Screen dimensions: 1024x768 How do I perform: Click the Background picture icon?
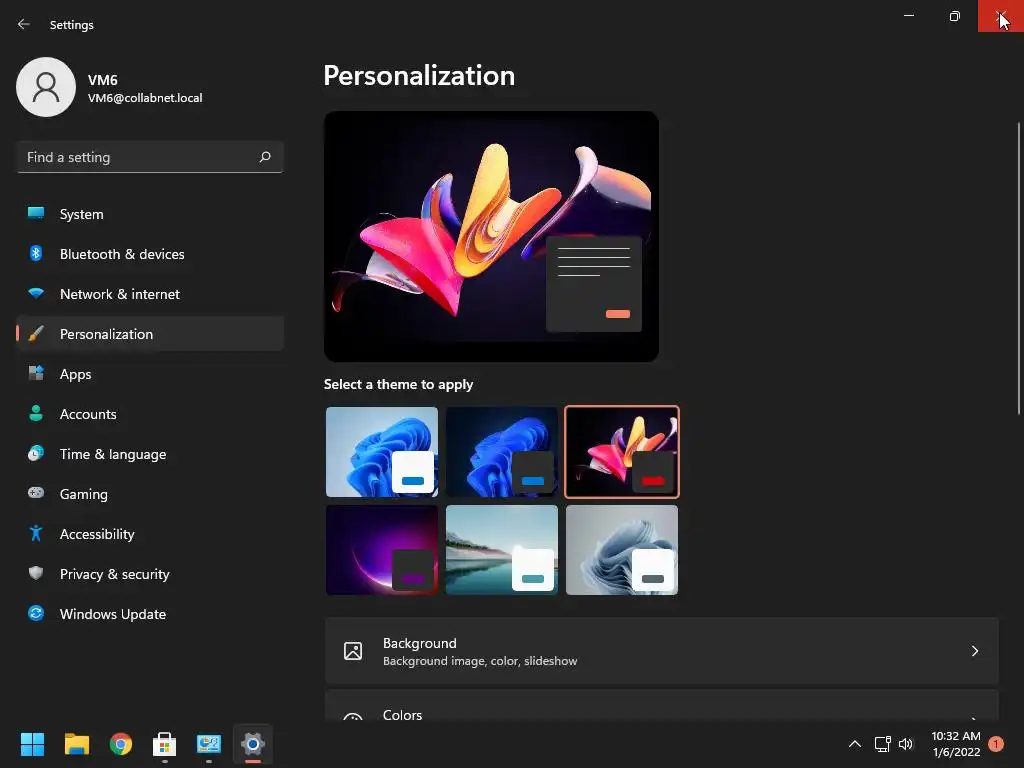pos(353,651)
